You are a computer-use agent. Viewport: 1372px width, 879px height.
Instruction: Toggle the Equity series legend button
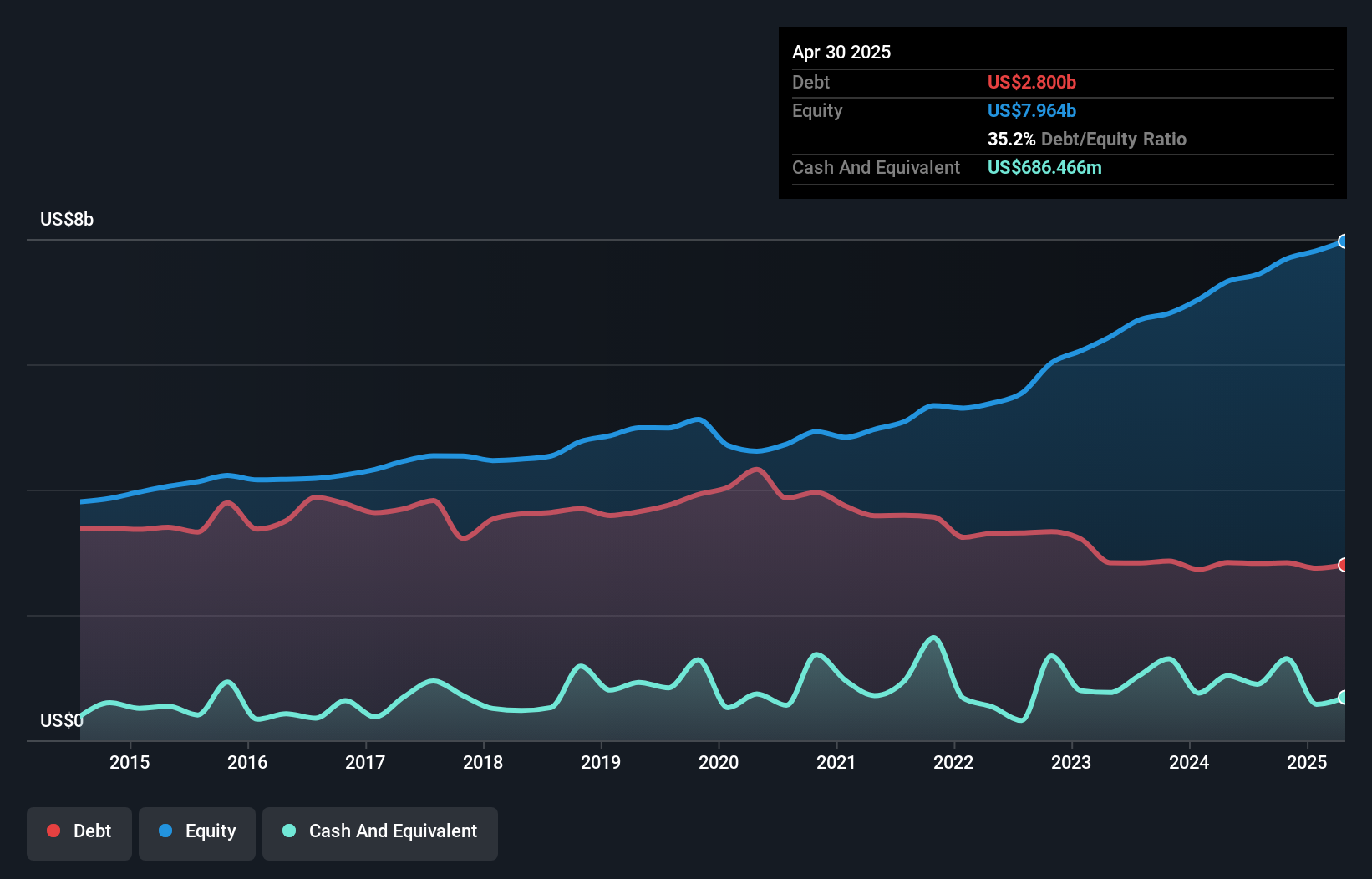[x=197, y=833]
